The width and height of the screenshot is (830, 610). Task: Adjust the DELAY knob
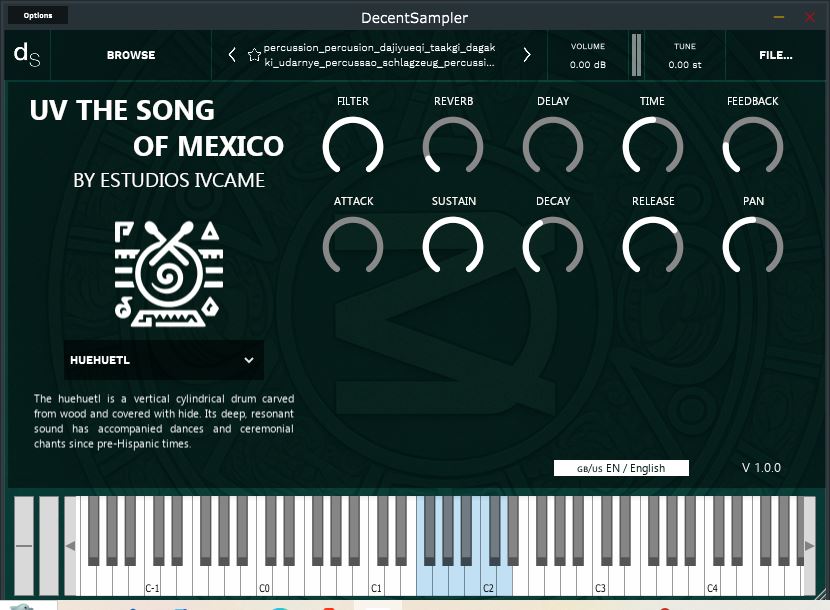[x=553, y=147]
